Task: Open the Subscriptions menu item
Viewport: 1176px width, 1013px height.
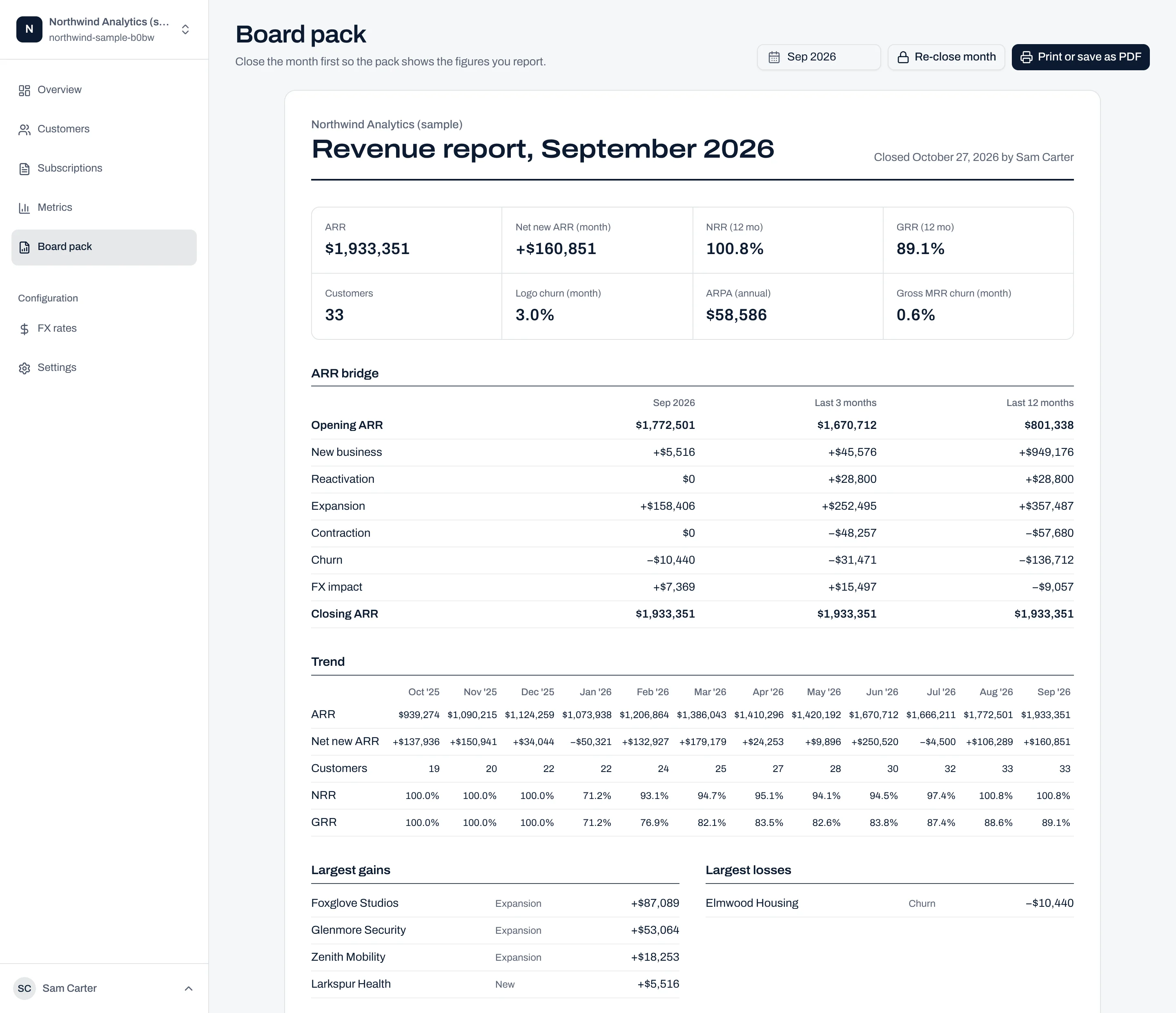Action: click(104, 169)
